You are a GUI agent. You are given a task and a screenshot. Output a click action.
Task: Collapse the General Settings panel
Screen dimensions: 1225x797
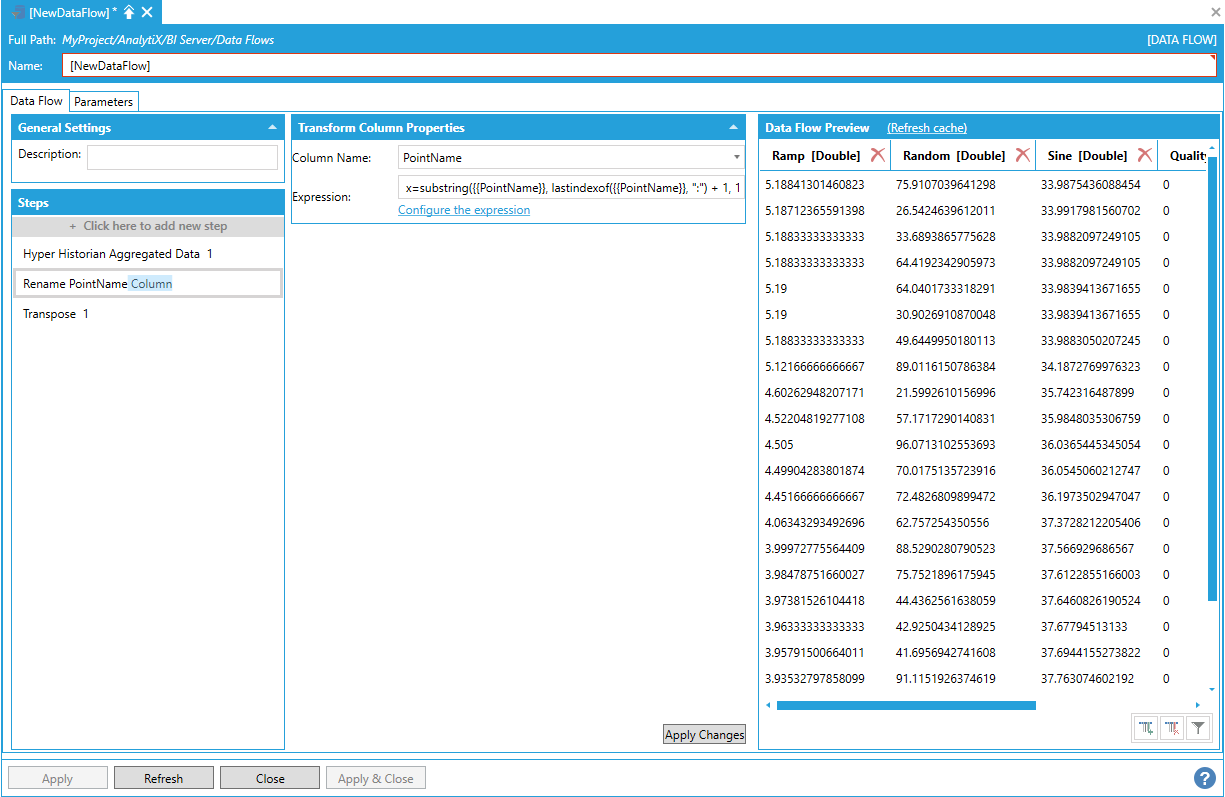(272, 128)
